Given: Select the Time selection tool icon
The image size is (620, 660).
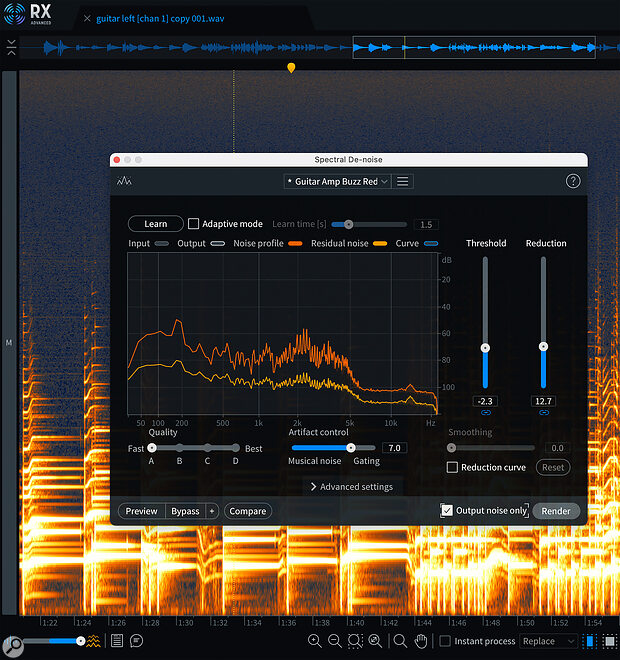Looking at the screenshot, I should pyautogui.click(x=589, y=641).
